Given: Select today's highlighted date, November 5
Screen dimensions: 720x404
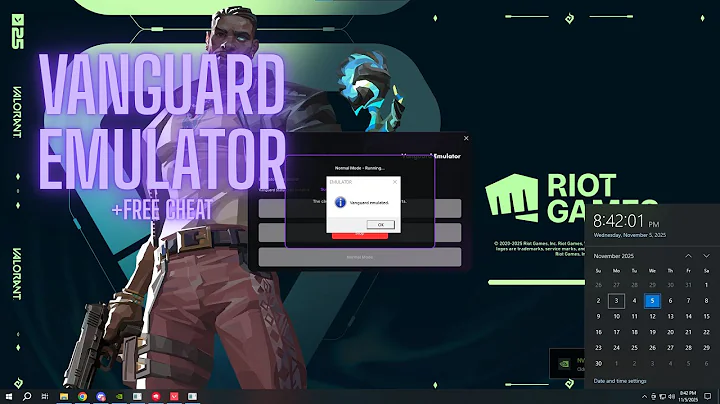Looking at the screenshot, I should point(652,301).
